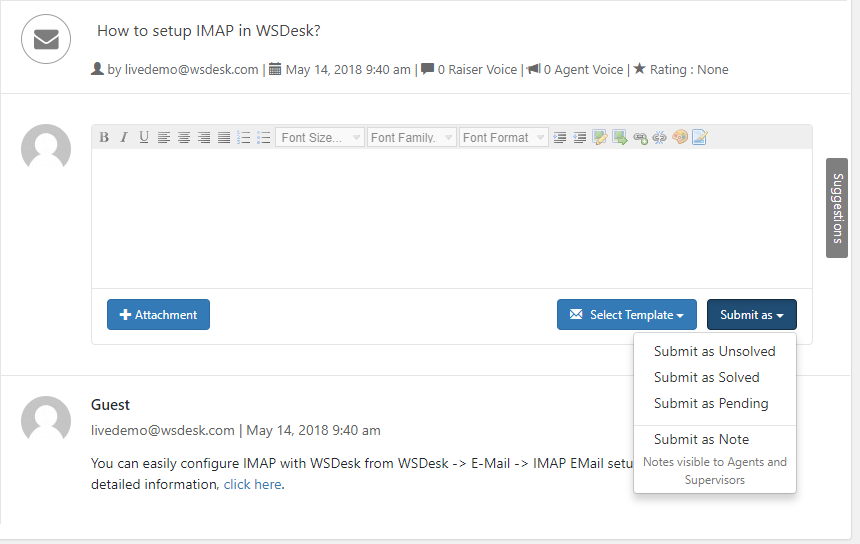Choose Submit as Solved
Viewport: 860px width, 544px height.
pyautogui.click(x=714, y=377)
